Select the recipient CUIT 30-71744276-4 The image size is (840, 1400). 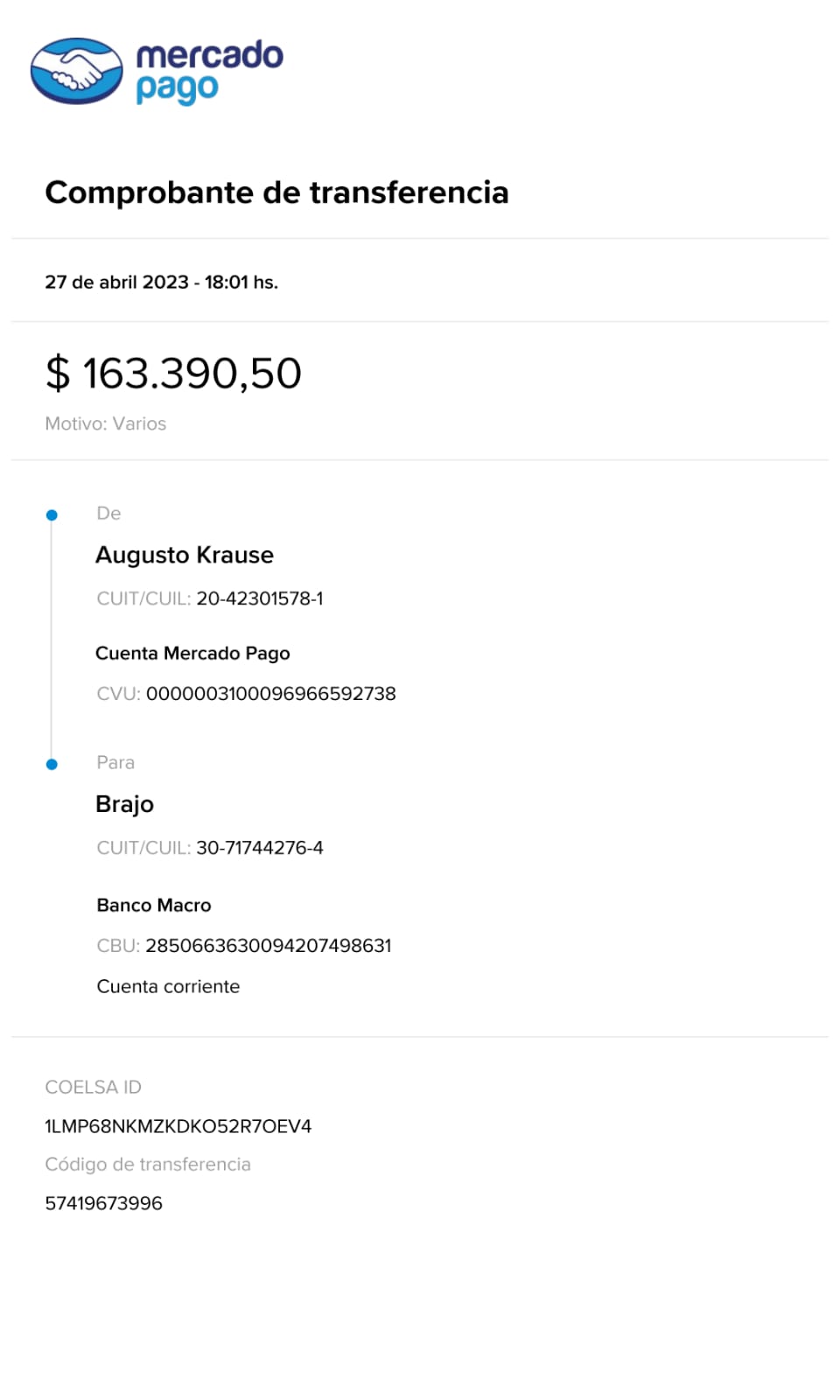259,848
